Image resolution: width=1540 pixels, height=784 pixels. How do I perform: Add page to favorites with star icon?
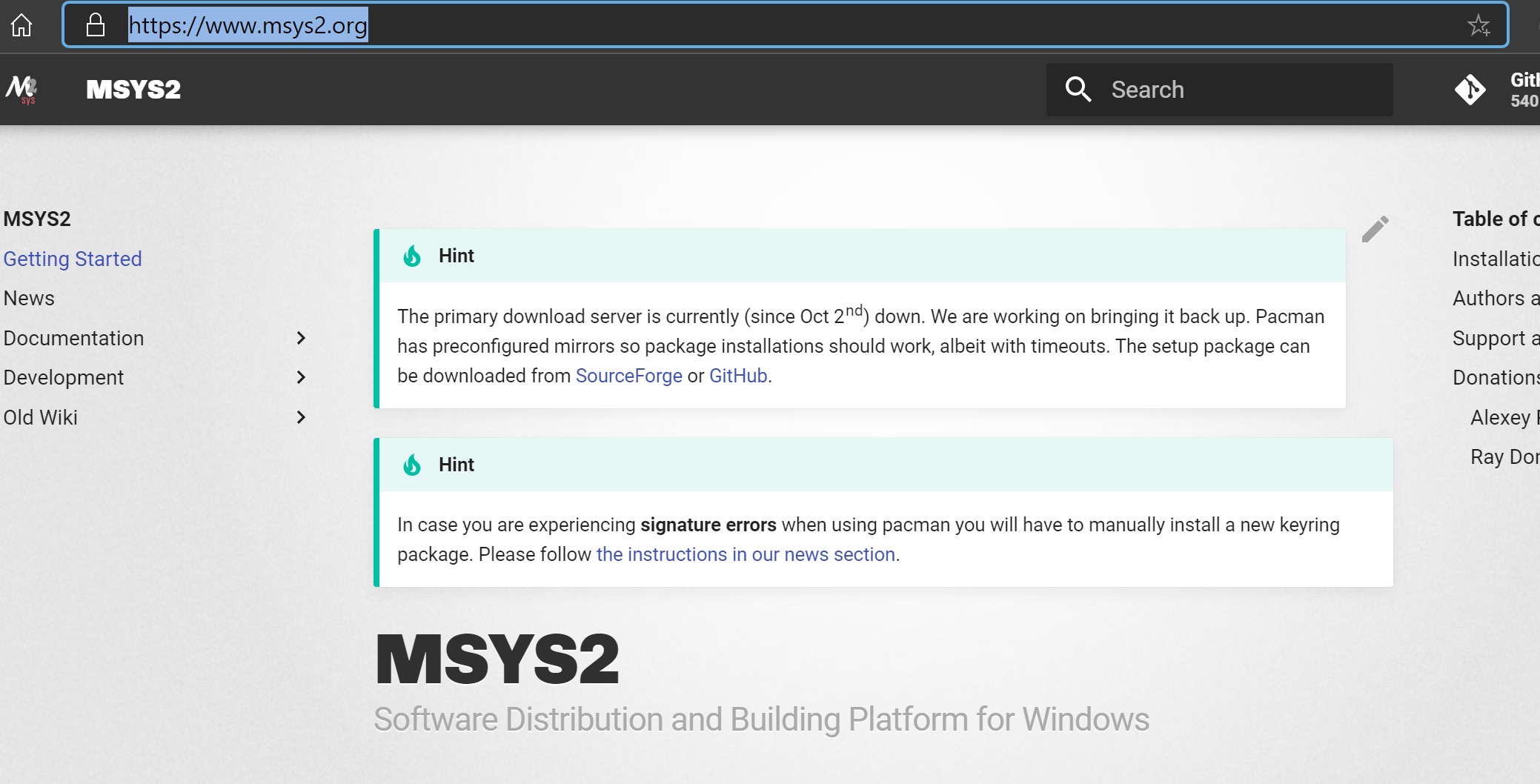(x=1478, y=25)
